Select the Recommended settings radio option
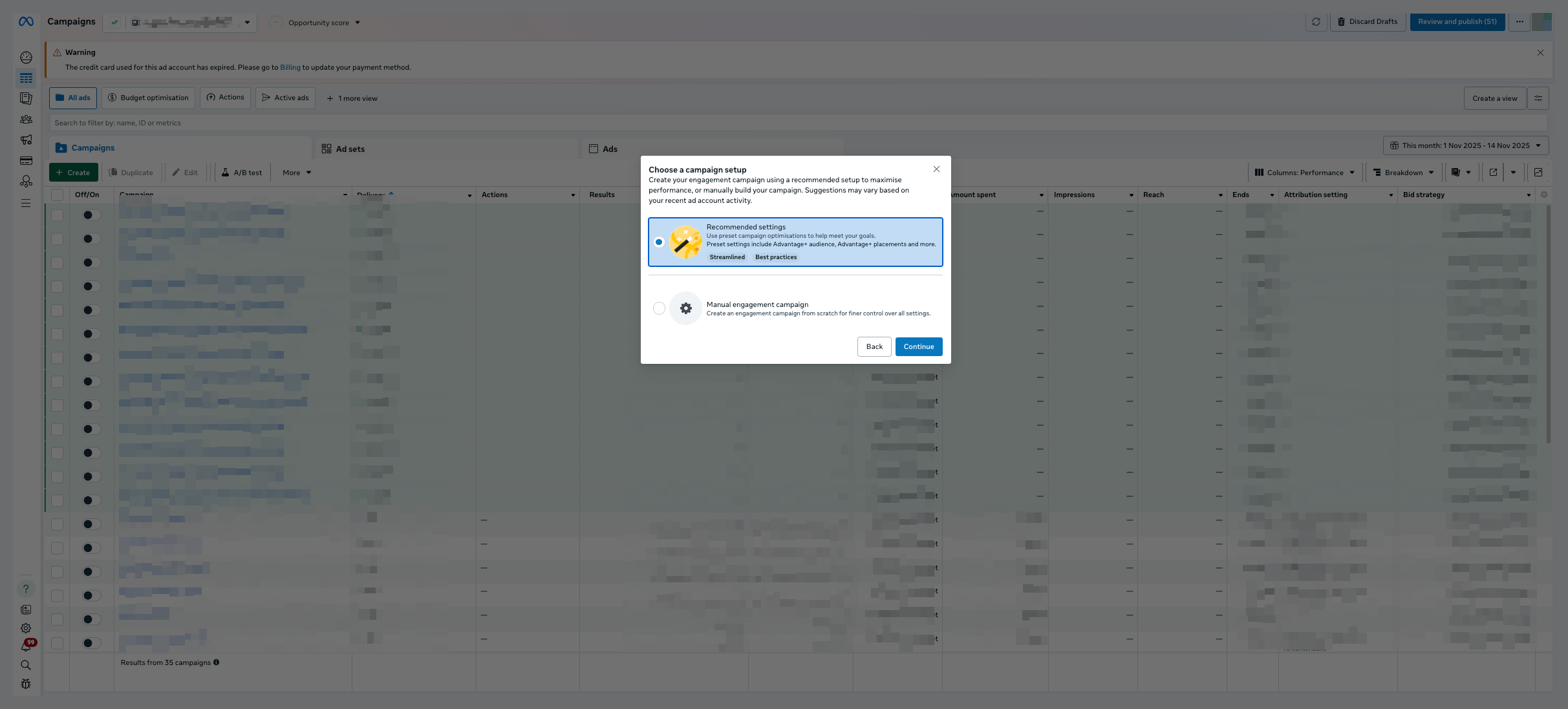Screen dimensions: 1568x709 click(x=659, y=242)
